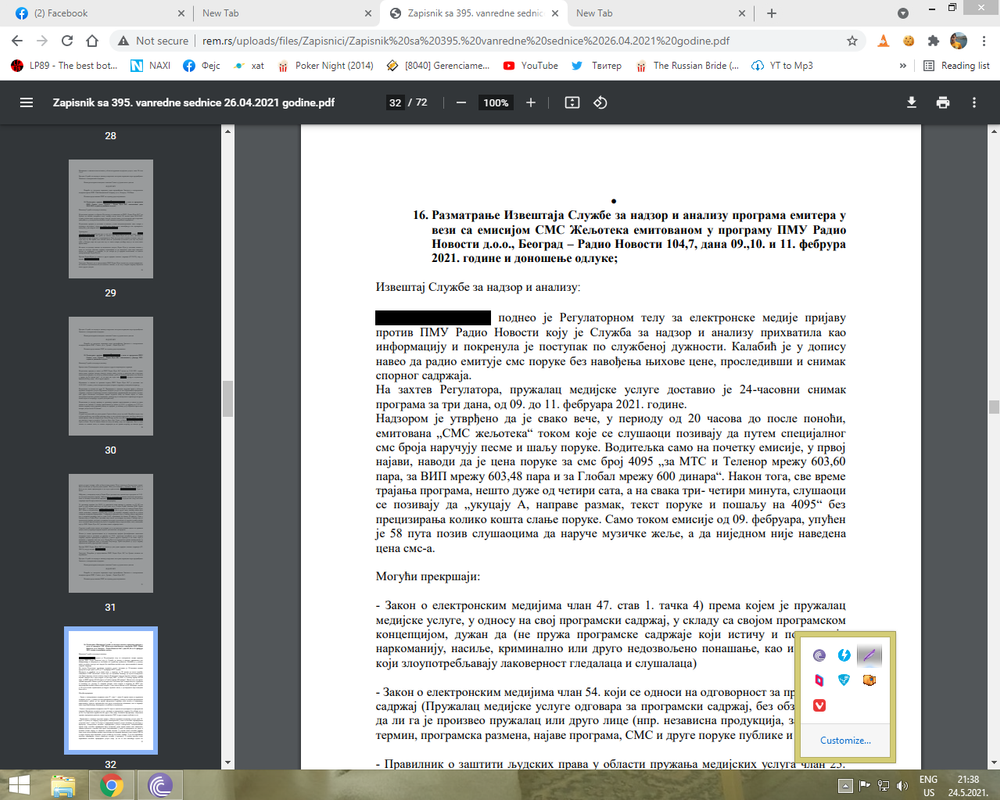Open the tab search dropdown arrow
1000x800 pixels.
click(903, 13)
